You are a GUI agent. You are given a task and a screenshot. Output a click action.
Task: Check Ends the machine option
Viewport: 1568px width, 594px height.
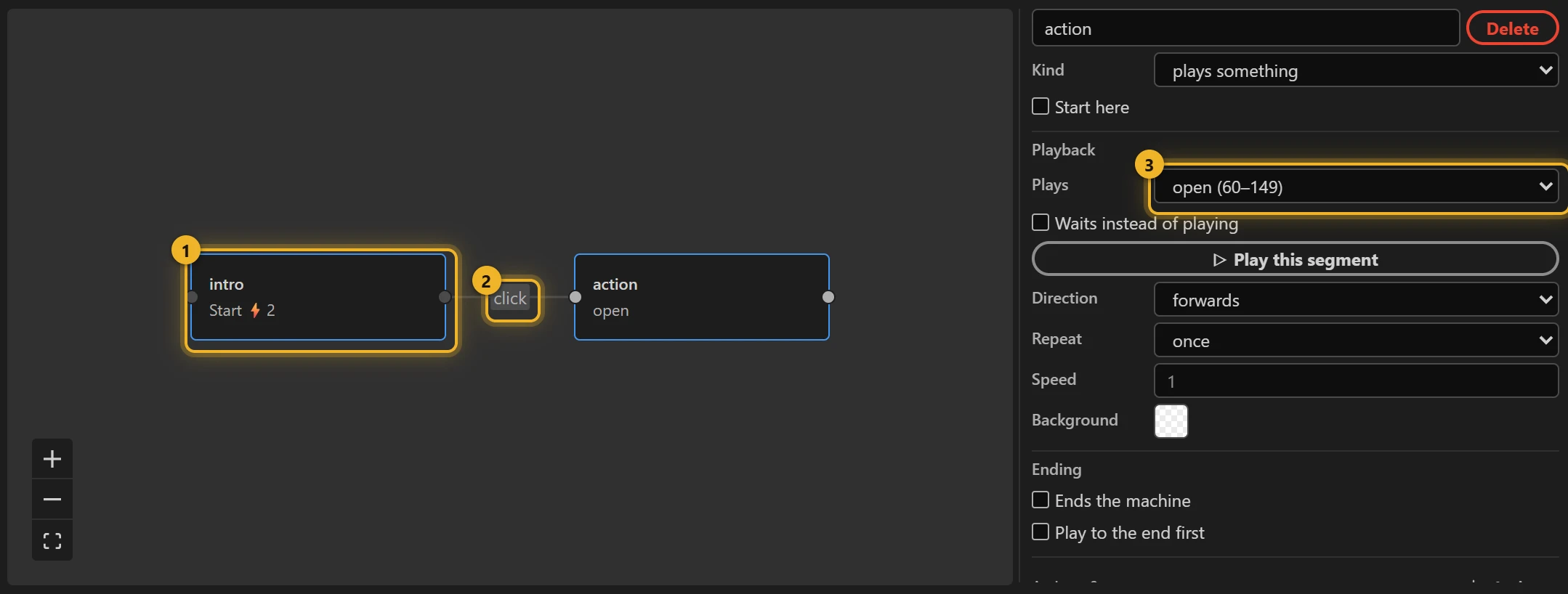click(x=1040, y=500)
